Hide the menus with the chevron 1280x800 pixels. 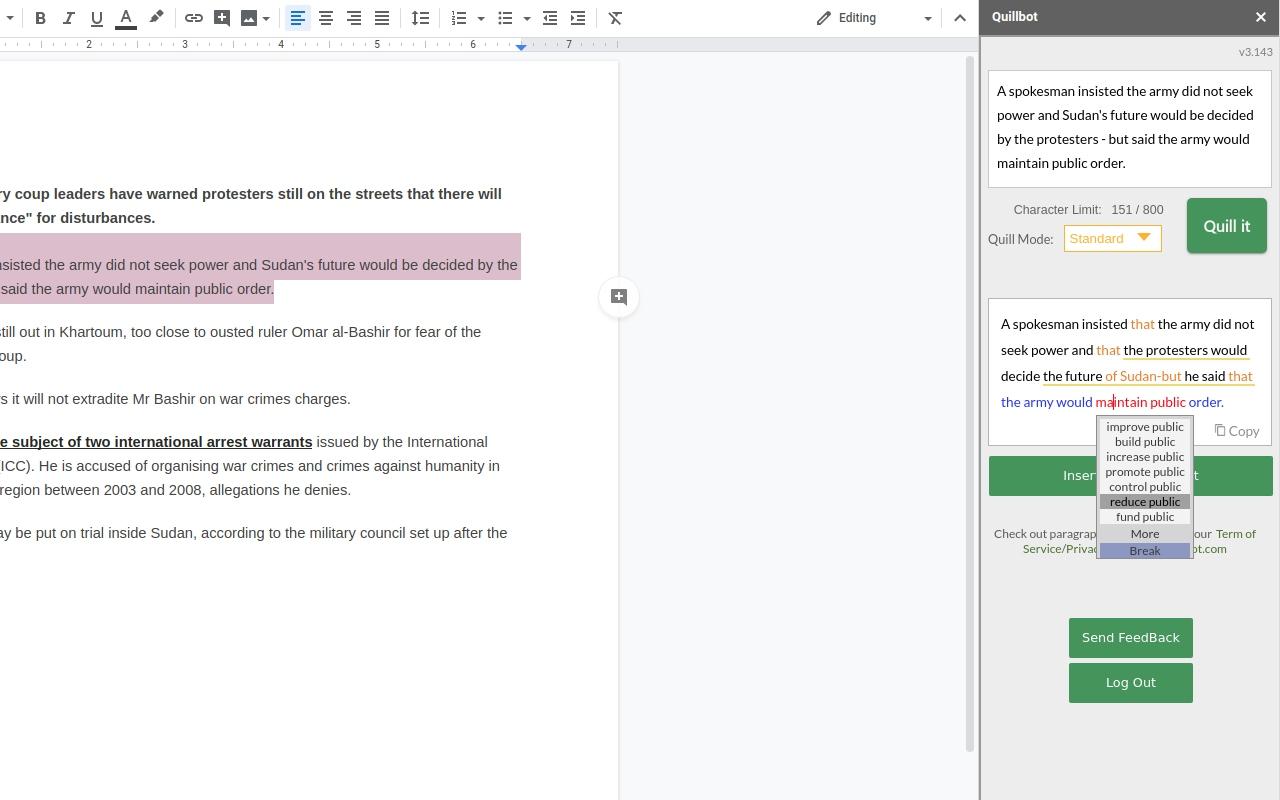click(960, 18)
